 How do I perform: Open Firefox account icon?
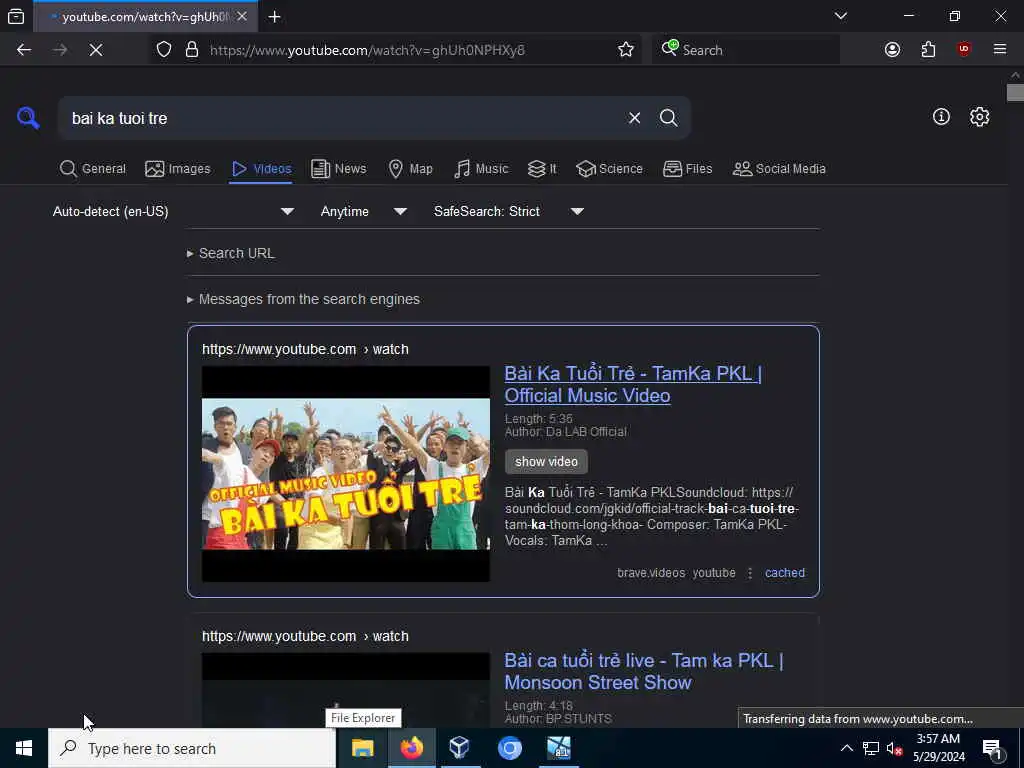pyautogui.click(x=892, y=50)
